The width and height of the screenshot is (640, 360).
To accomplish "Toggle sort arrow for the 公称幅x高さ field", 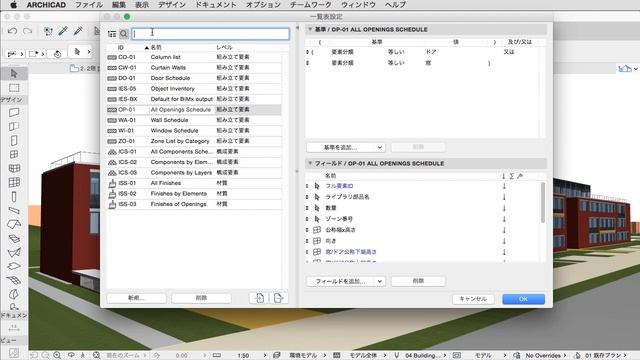I will 504,230.
